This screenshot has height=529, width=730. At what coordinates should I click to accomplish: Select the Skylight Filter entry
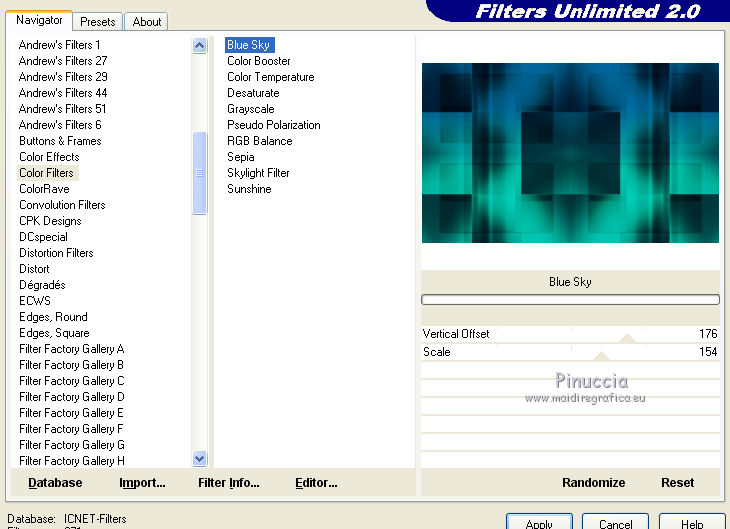coord(258,173)
